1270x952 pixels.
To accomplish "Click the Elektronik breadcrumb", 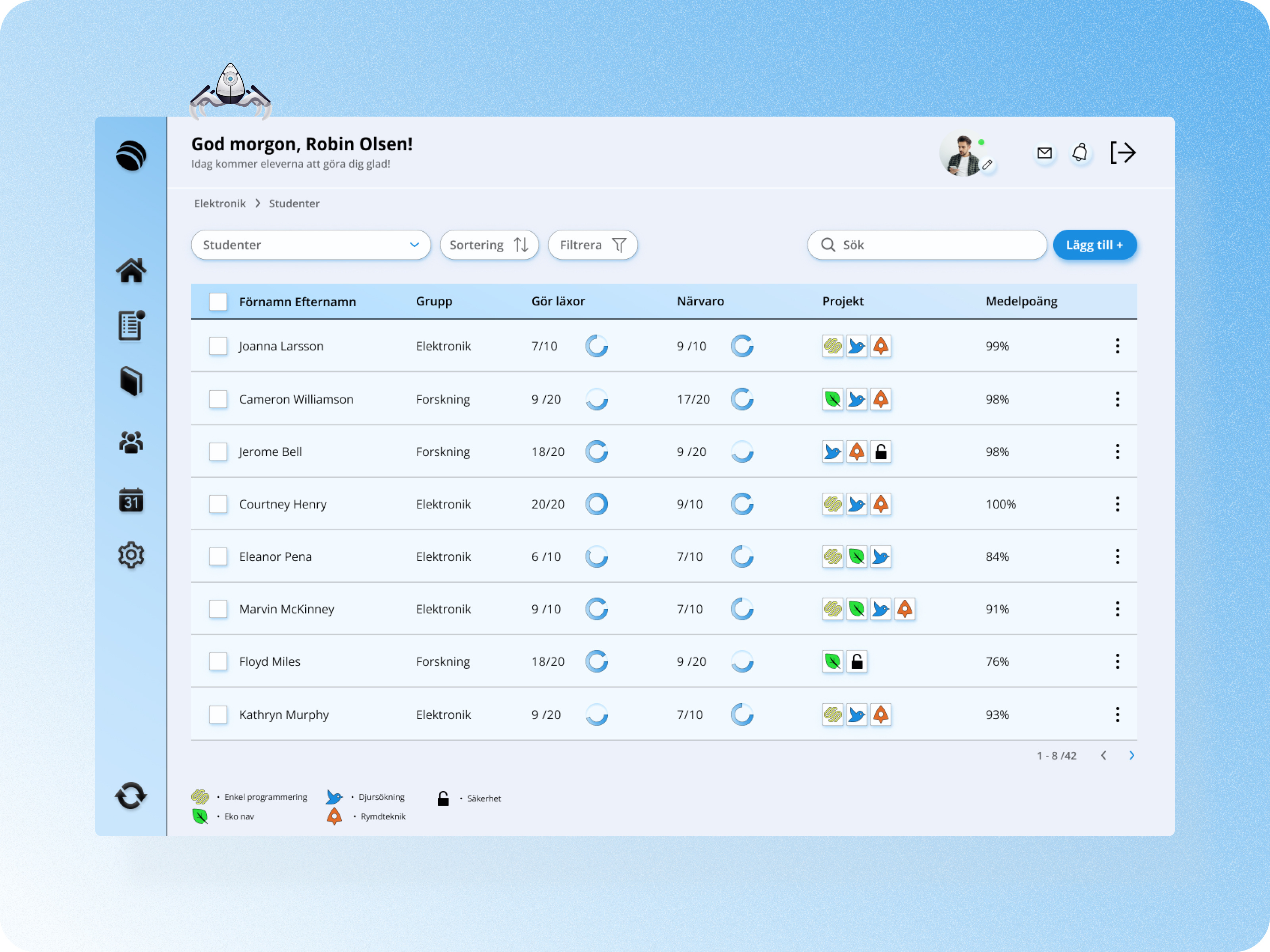I will (219, 204).
